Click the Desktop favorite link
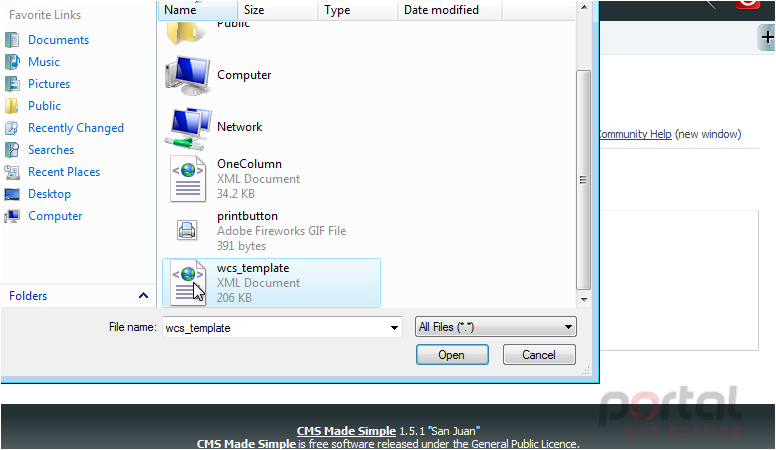This screenshot has width=776, height=450. click(x=49, y=194)
